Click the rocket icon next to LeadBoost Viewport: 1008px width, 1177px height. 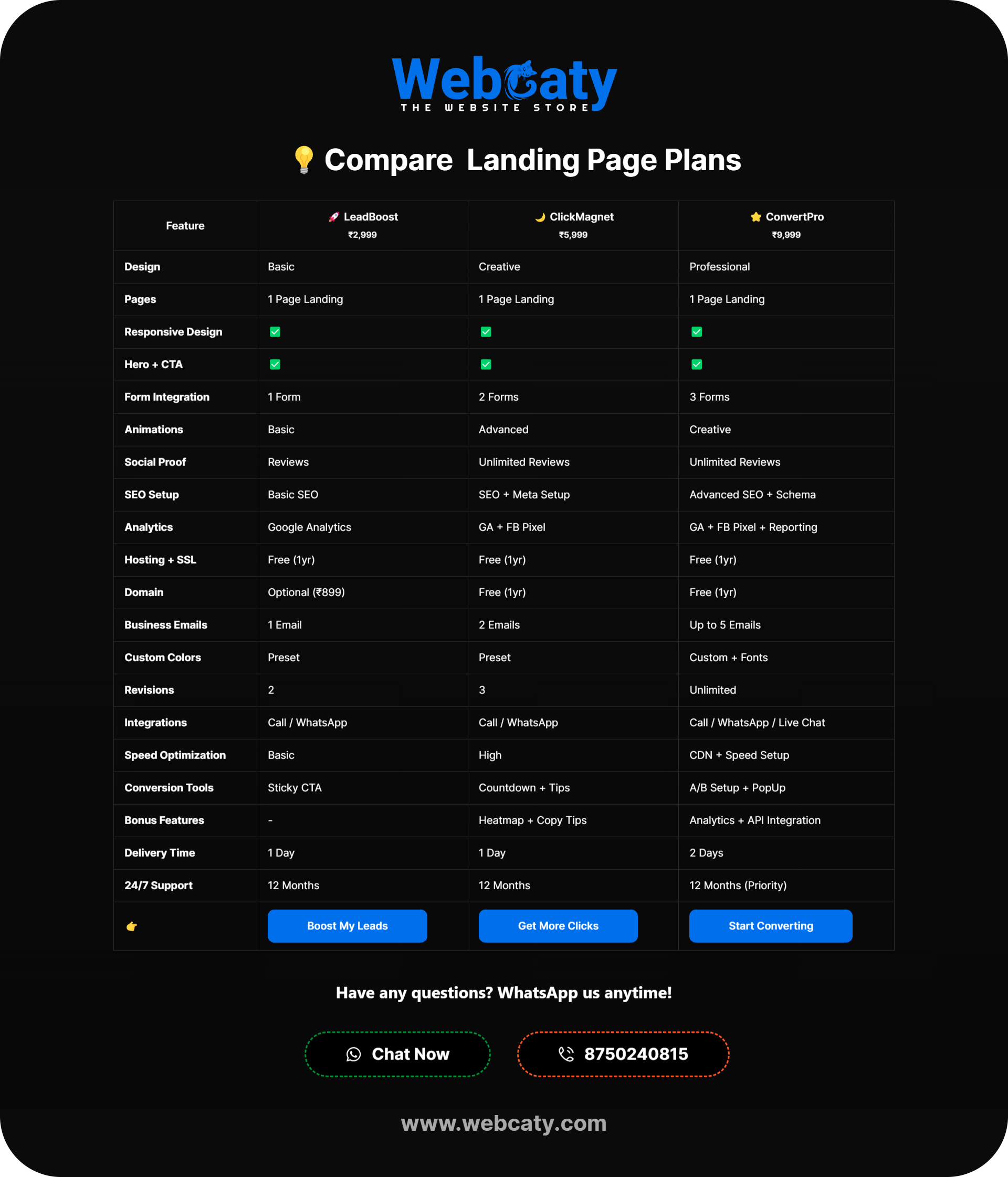point(334,216)
